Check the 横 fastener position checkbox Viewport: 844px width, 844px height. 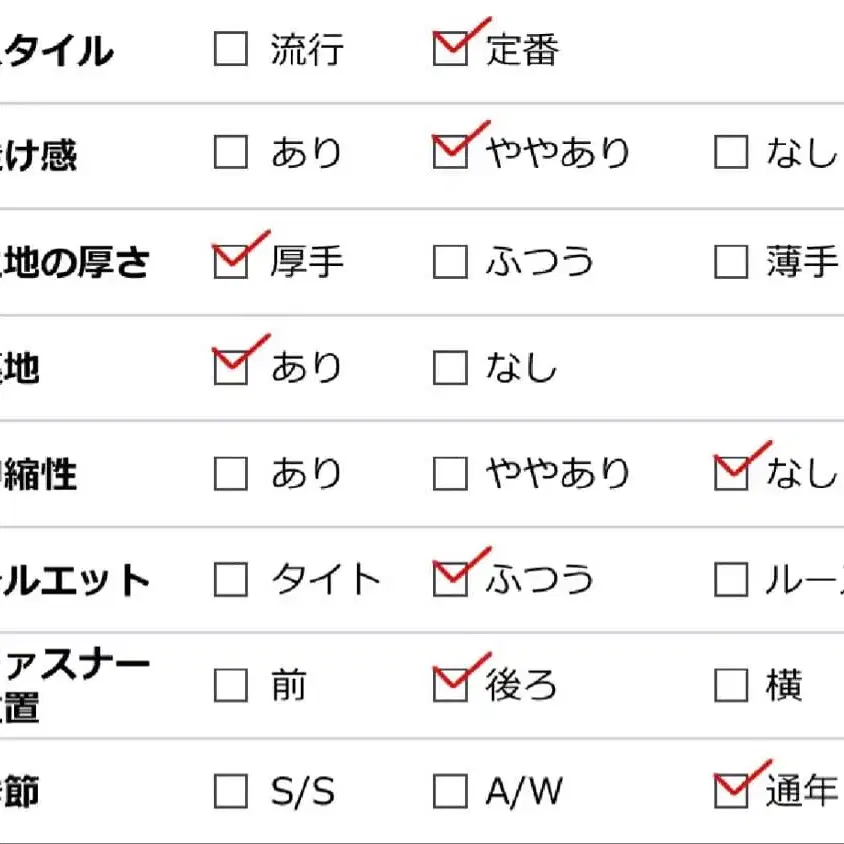point(731,685)
